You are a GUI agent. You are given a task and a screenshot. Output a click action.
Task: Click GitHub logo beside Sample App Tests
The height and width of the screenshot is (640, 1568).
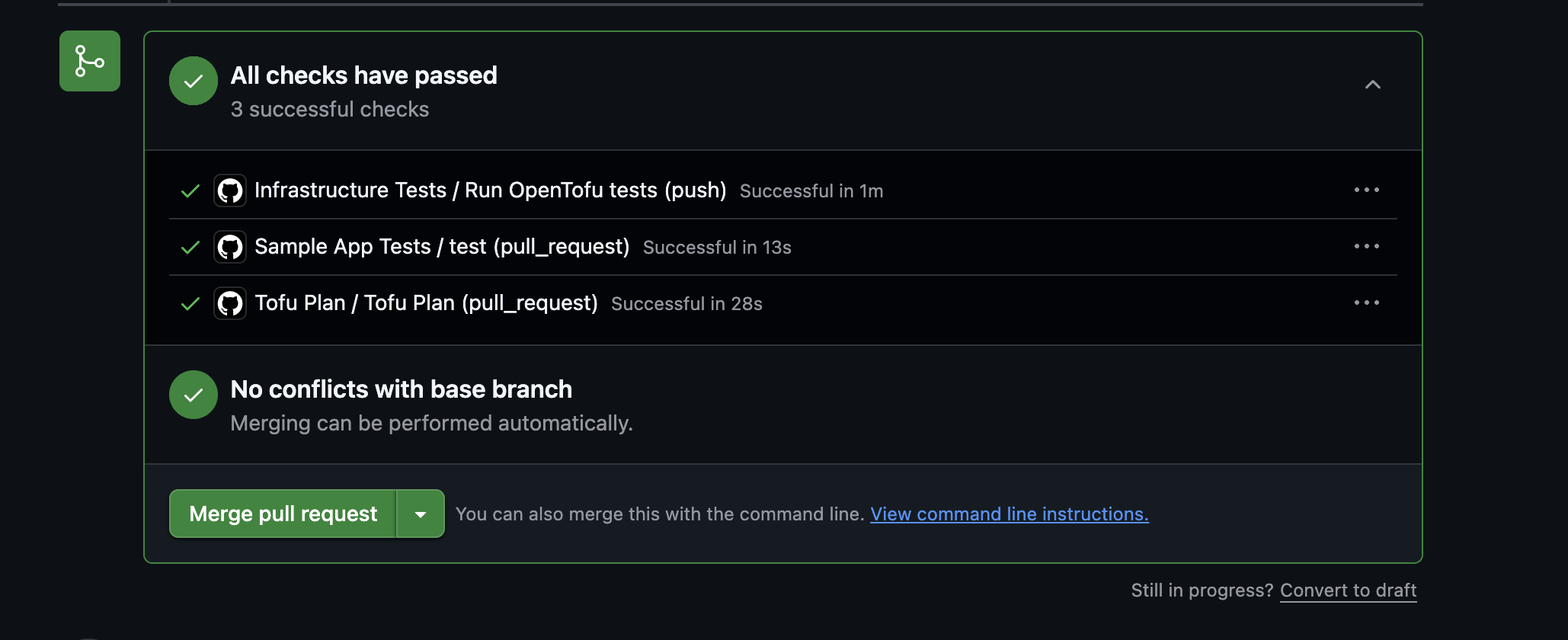pos(230,247)
